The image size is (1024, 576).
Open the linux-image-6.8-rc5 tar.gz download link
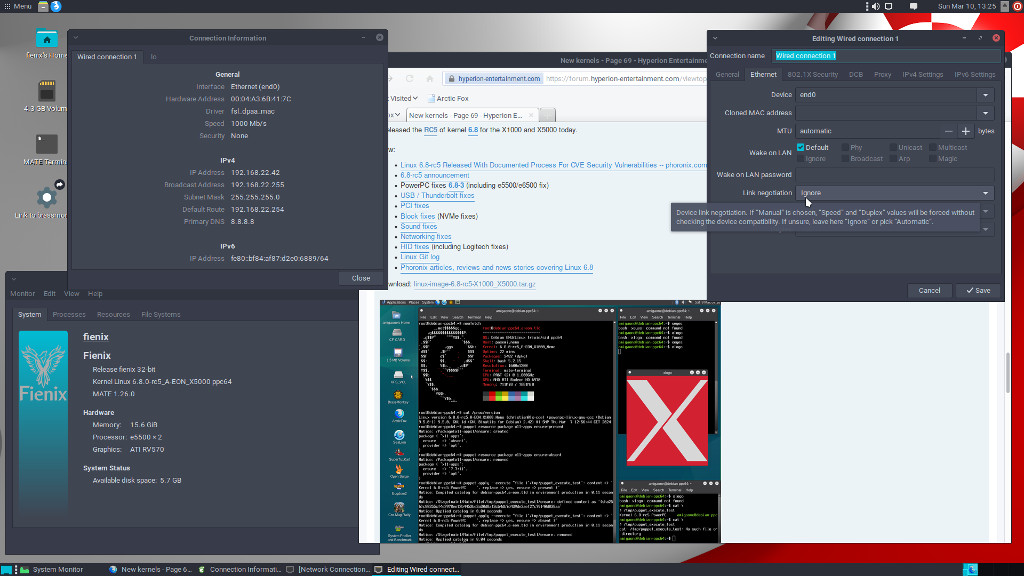click(474, 284)
